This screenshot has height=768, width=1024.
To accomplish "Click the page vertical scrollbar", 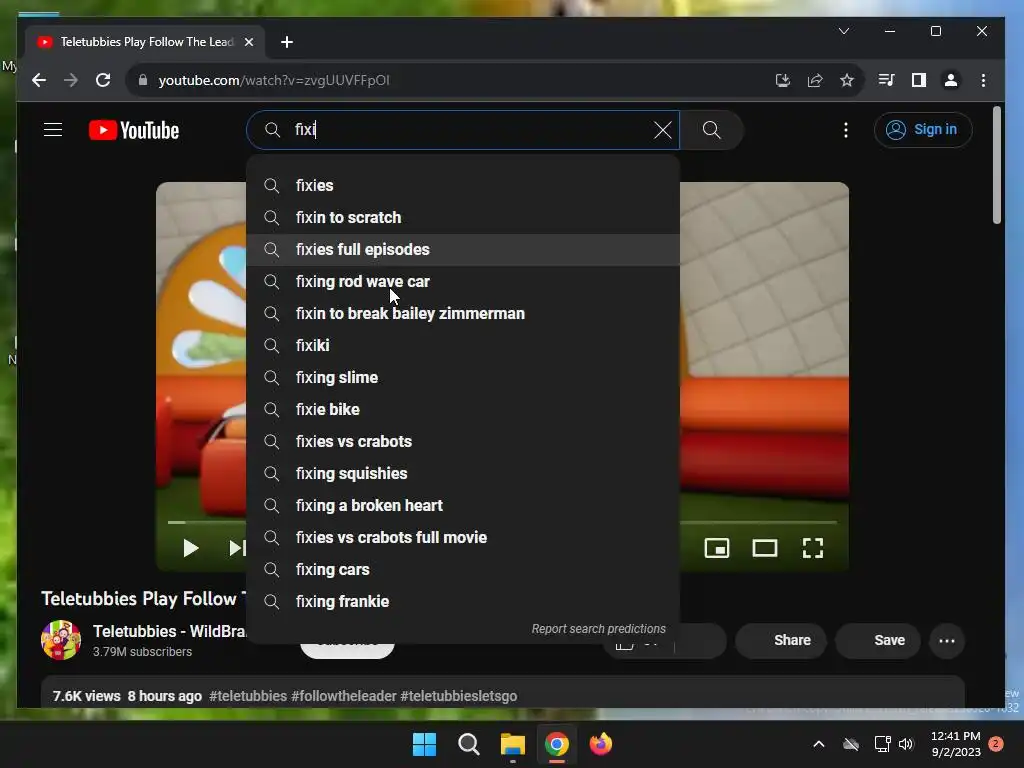I will (x=997, y=165).
